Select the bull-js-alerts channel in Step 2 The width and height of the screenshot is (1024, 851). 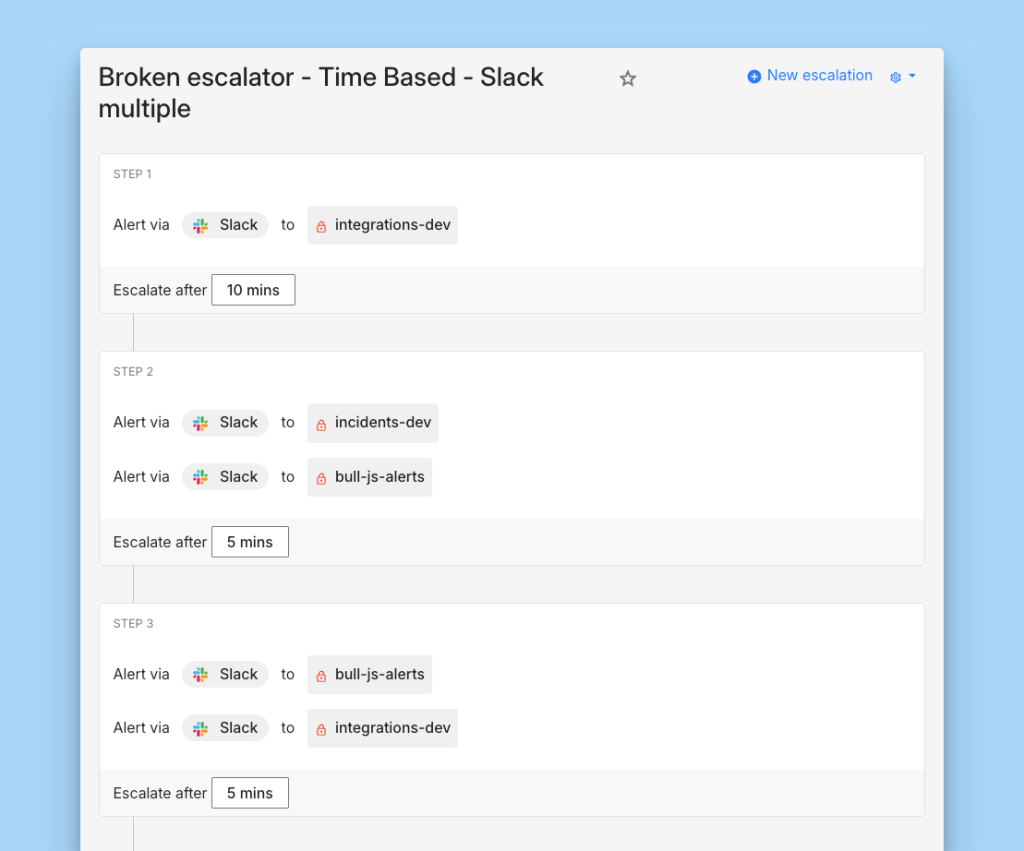380,477
